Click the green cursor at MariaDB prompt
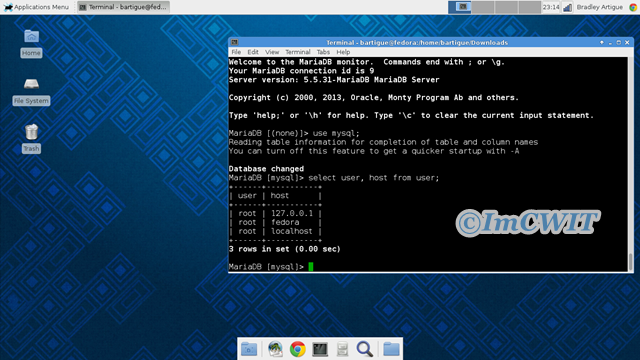 (311, 267)
